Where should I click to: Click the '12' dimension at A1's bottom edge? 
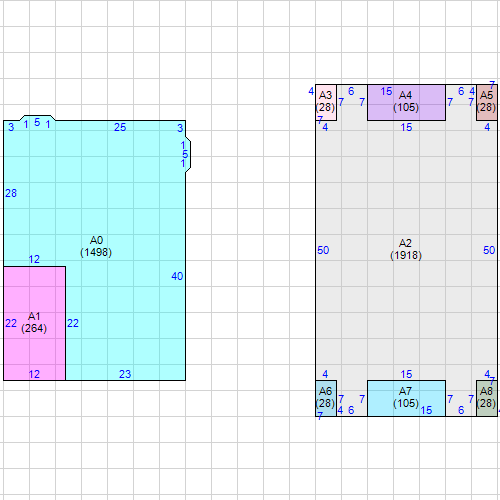tap(34, 374)
